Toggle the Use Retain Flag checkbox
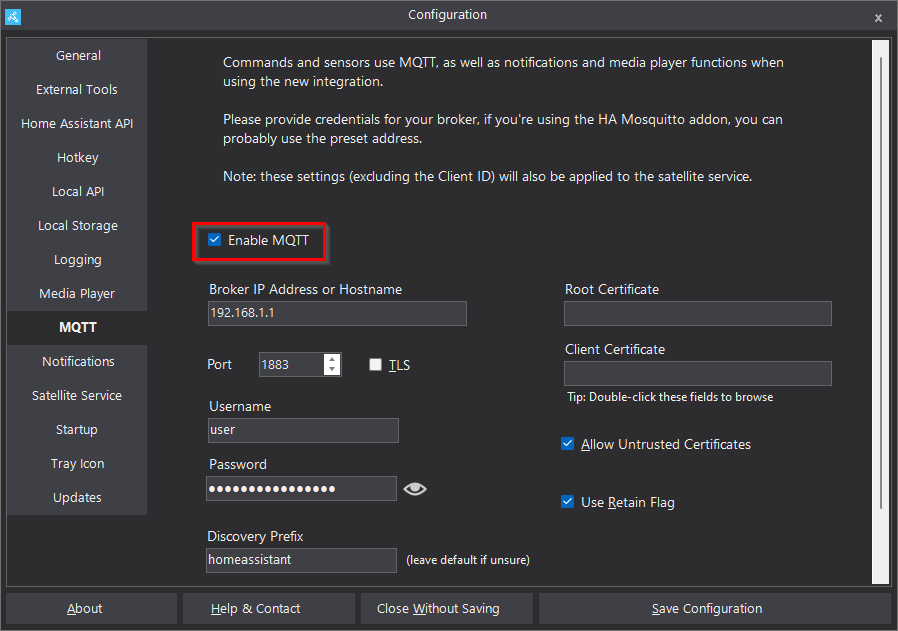Image resolution: width=898 pixels, height=631 pixels. [568, 502]
